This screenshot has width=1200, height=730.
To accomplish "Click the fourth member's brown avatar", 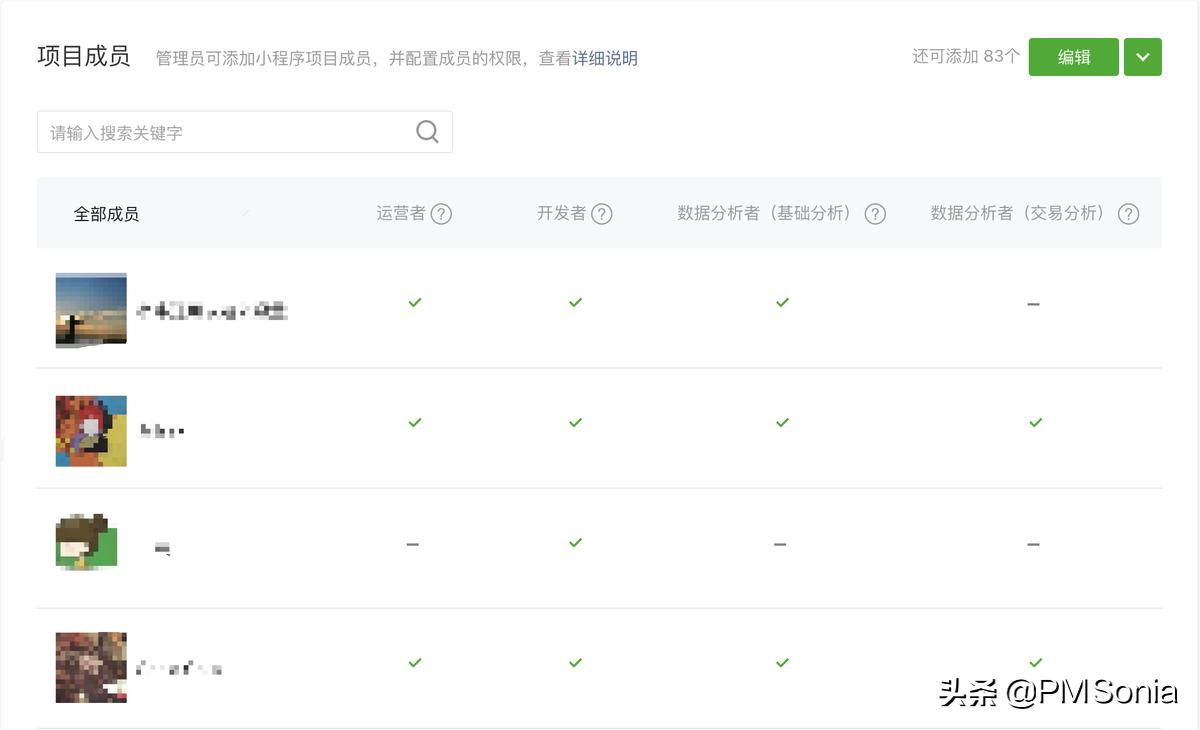I will point(91,667).
